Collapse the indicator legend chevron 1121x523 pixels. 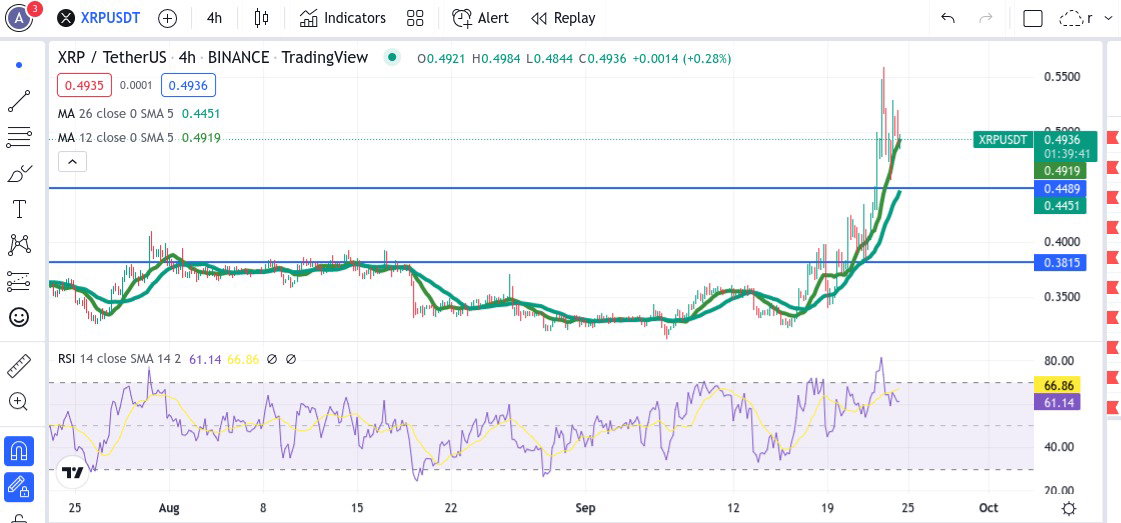point(72,162)
